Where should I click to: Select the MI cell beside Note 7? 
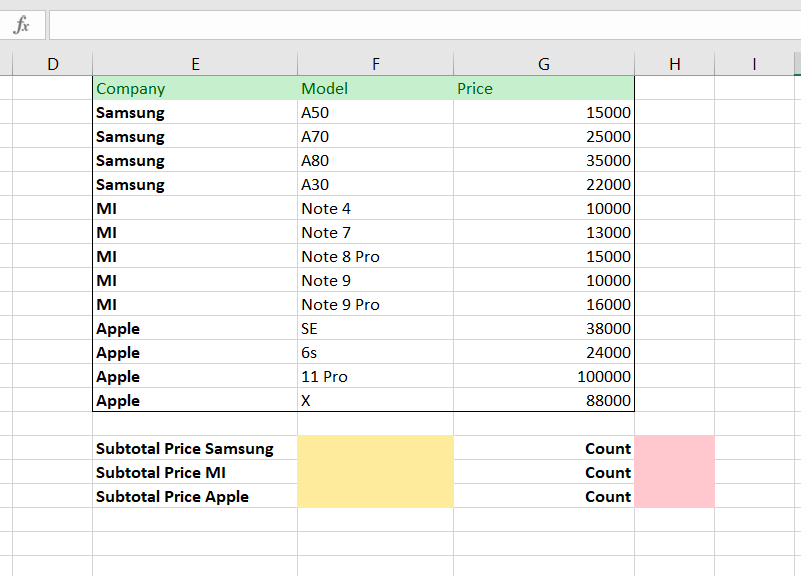click(x=195, y=232)
